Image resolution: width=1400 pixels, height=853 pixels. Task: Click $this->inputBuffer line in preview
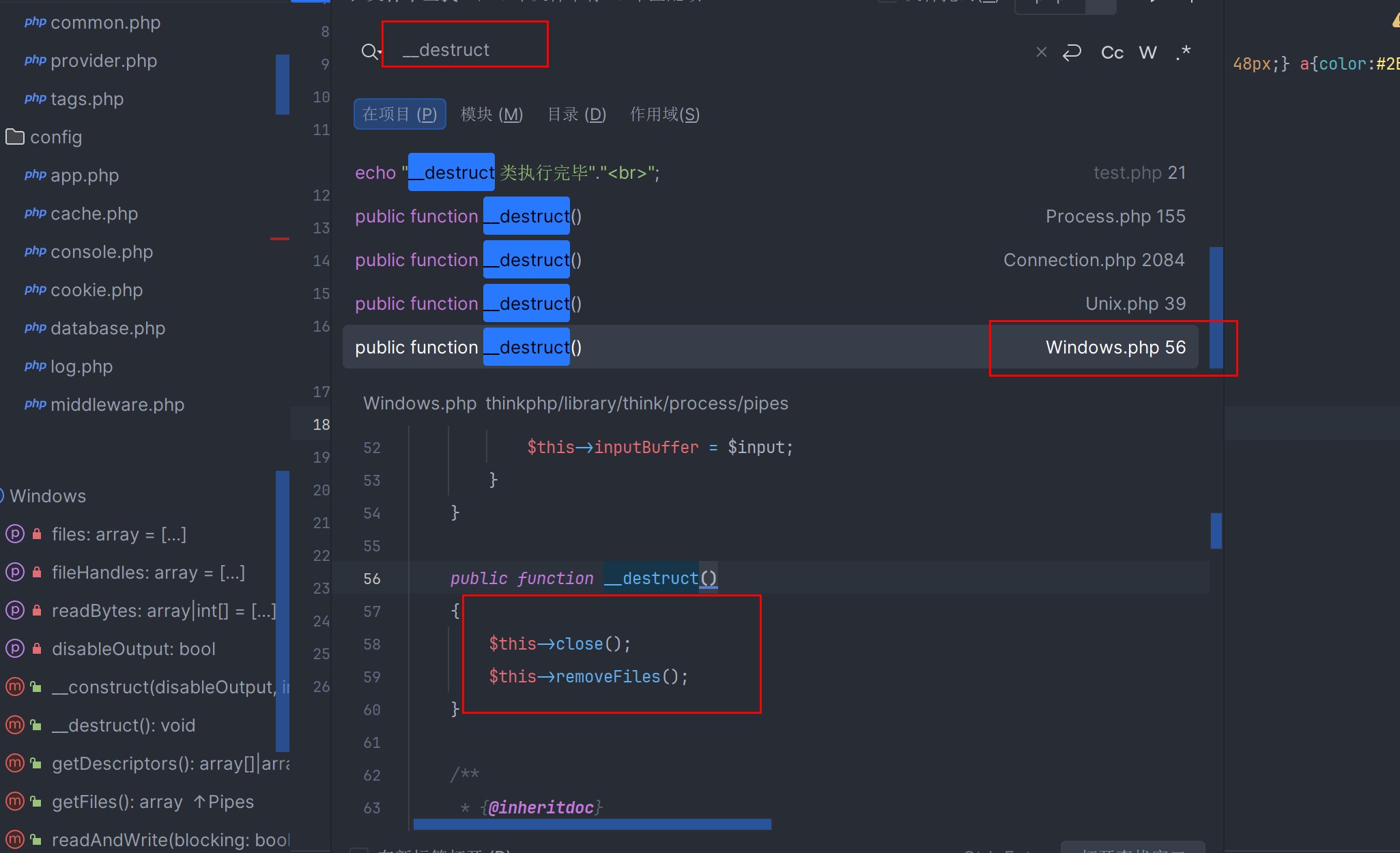click(x=659, y=447)
